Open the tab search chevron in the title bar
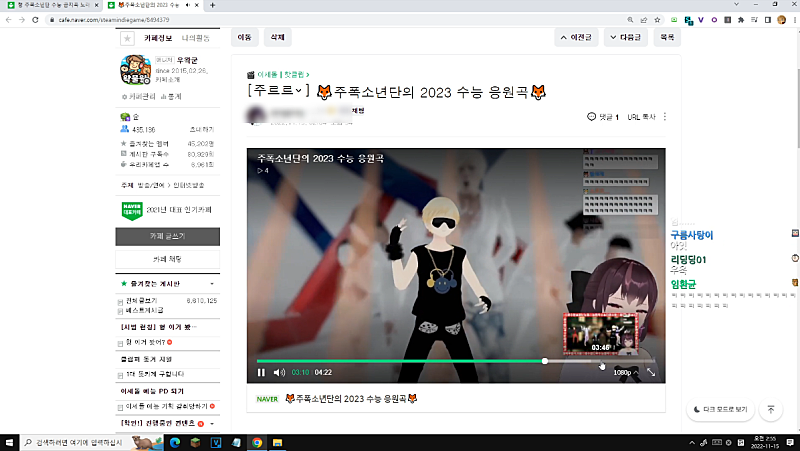Viewport: 800px width, 451px height. [x=736, y=5]
